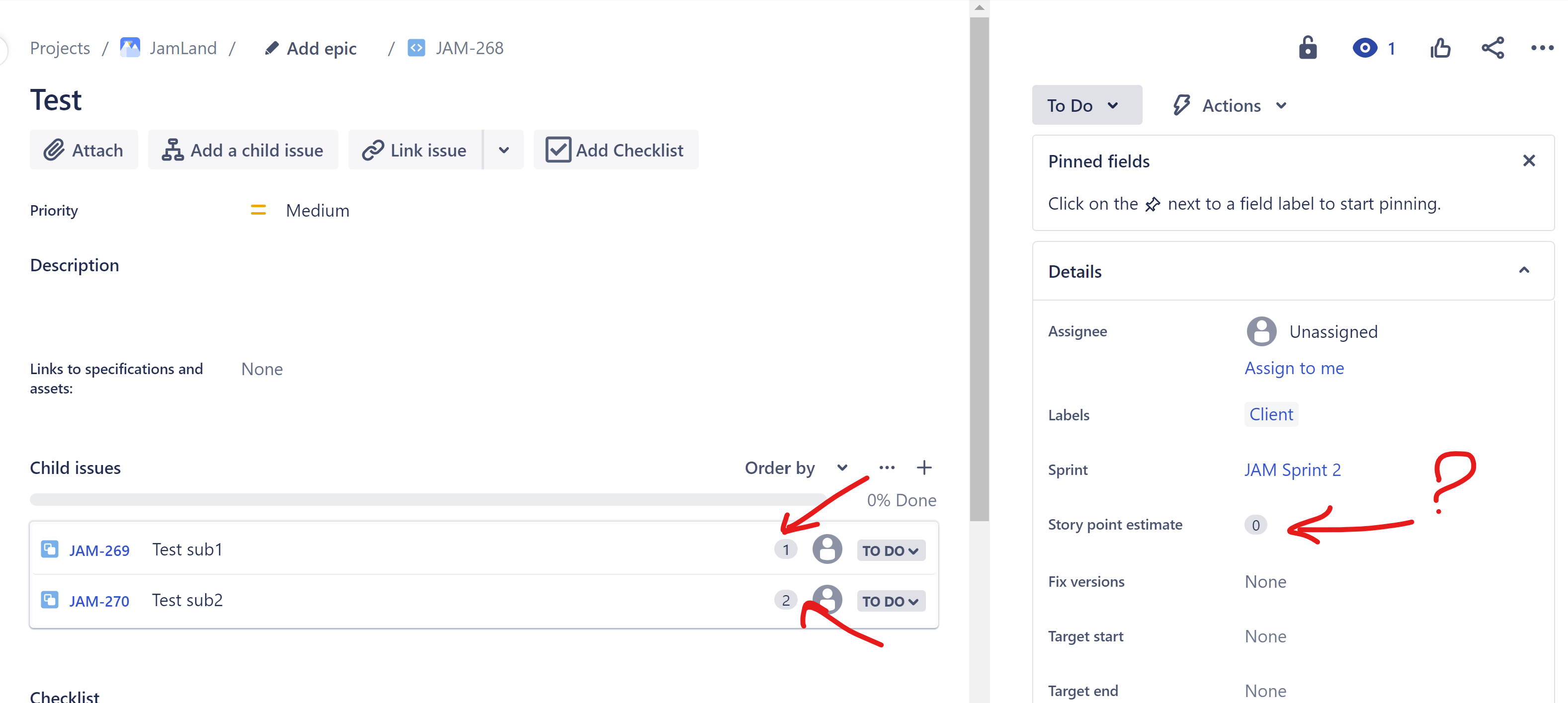Open the JAM Sprint 2 link

[x=1292, y=469]
